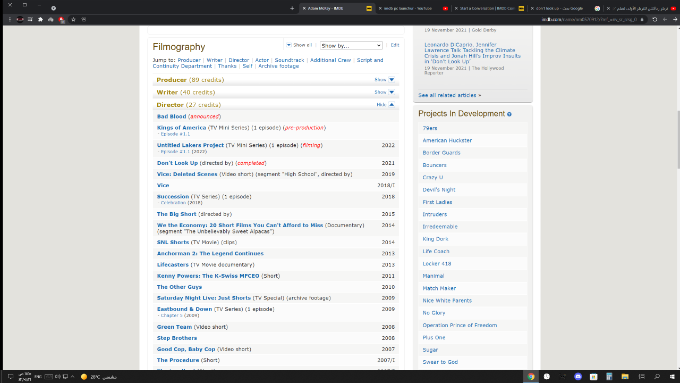Collapse the Director credits section arrow

391,105
